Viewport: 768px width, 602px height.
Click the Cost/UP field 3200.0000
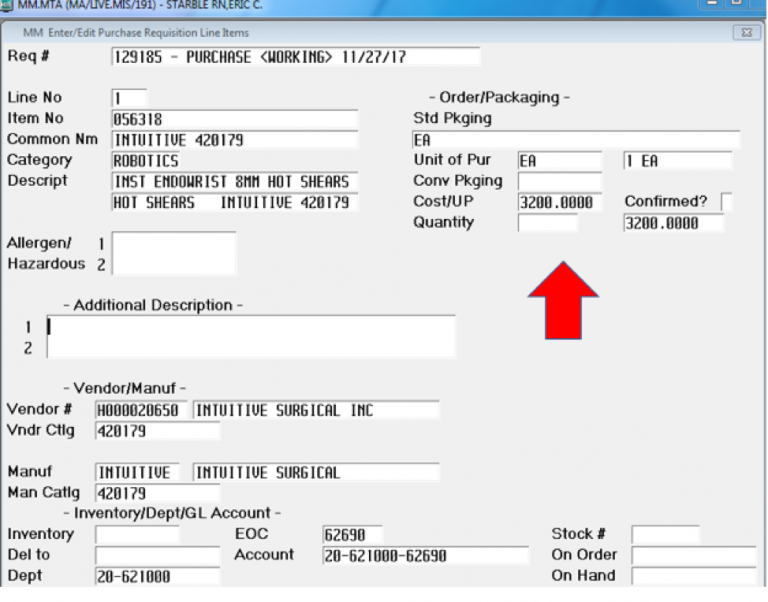tap(560, 202)
